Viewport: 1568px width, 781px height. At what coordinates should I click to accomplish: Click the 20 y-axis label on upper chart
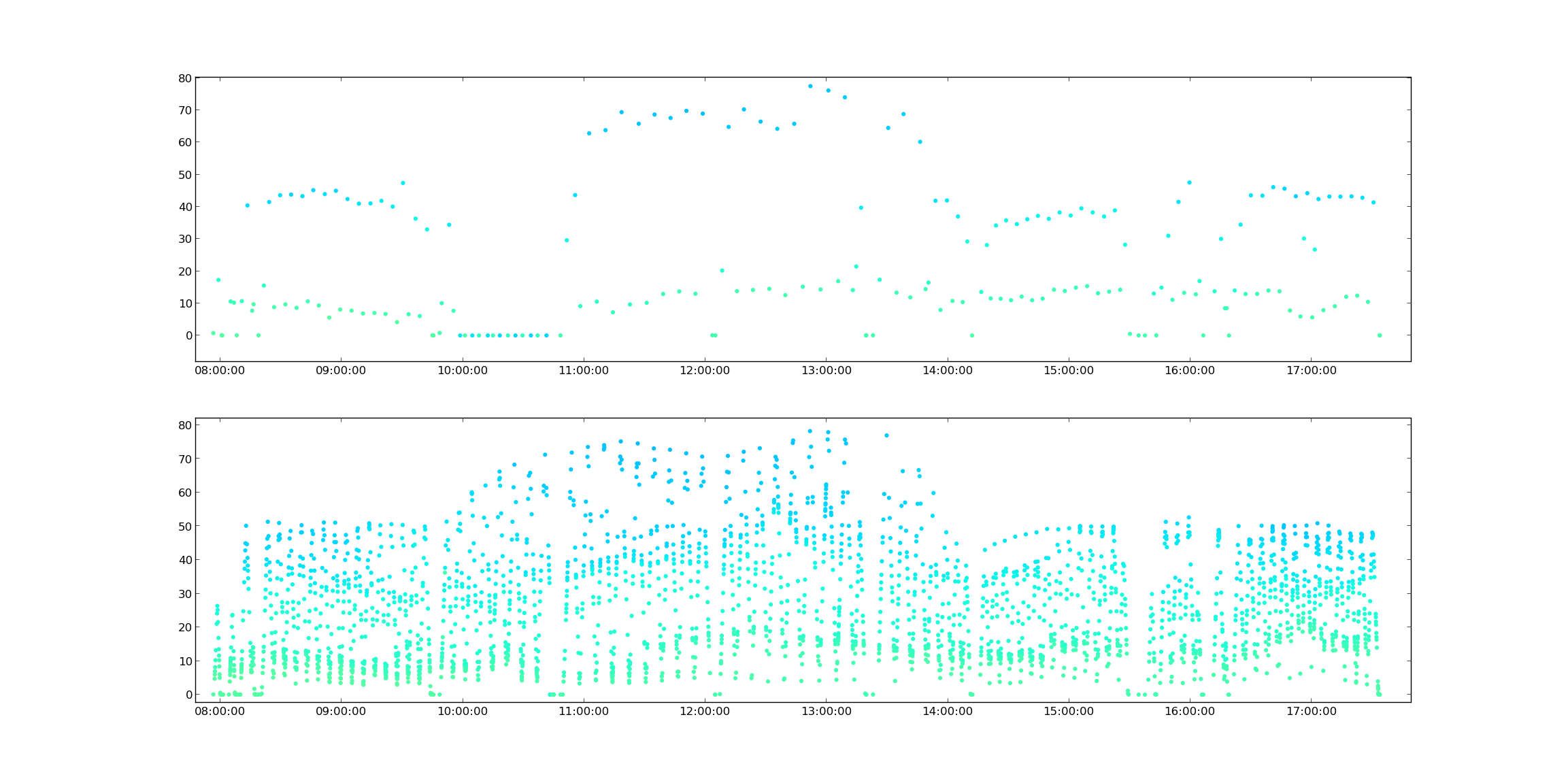(185, 271)
